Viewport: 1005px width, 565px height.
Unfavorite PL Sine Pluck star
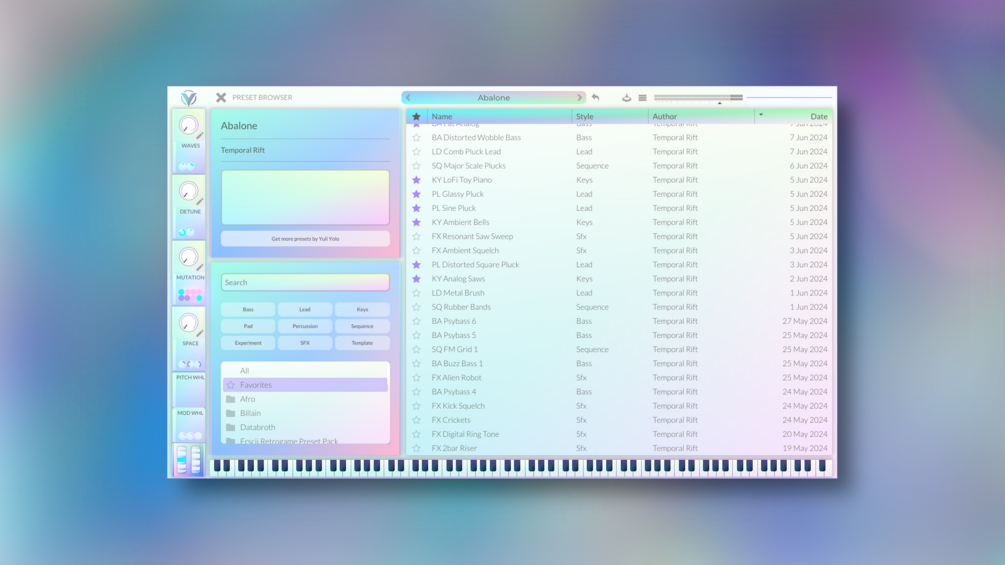coord(417,208)
